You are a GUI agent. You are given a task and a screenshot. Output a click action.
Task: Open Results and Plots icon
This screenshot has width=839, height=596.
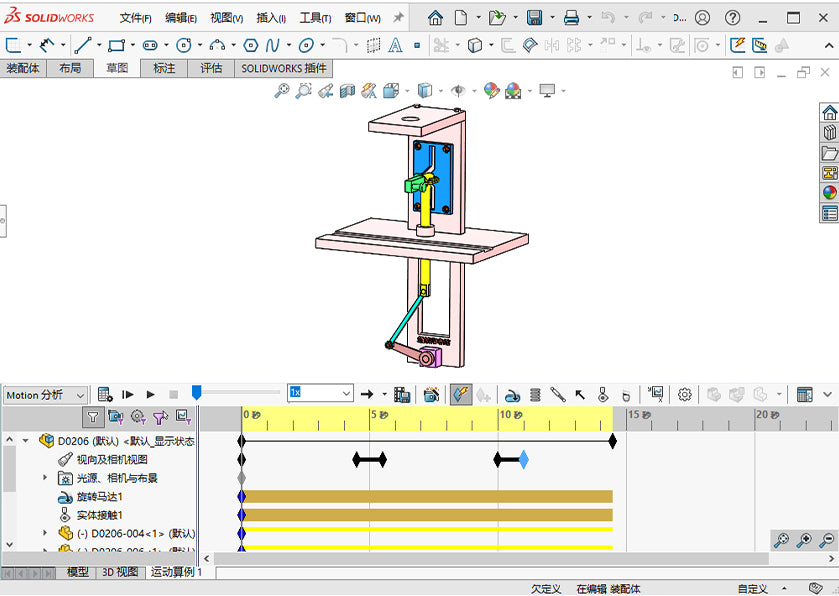pos(655,394)
